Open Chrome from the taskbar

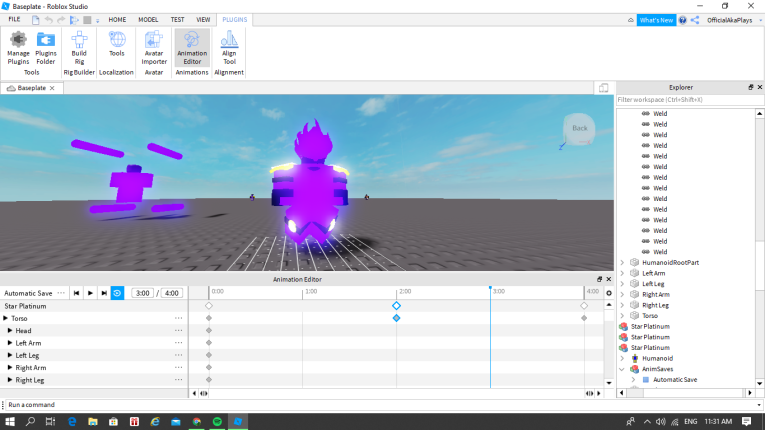[197, 421]
